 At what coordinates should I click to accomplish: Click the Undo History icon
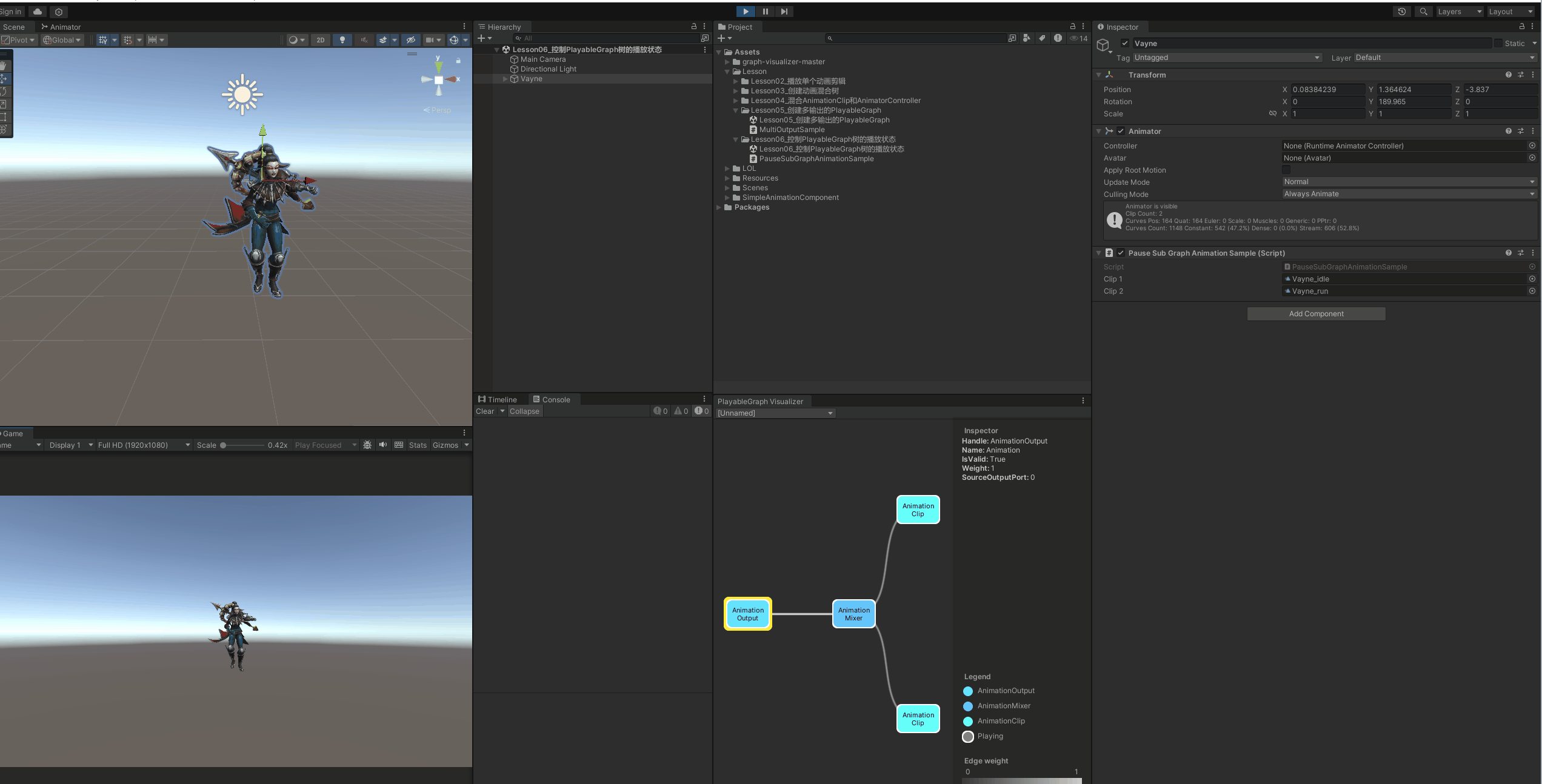[x=1402, y=12]
